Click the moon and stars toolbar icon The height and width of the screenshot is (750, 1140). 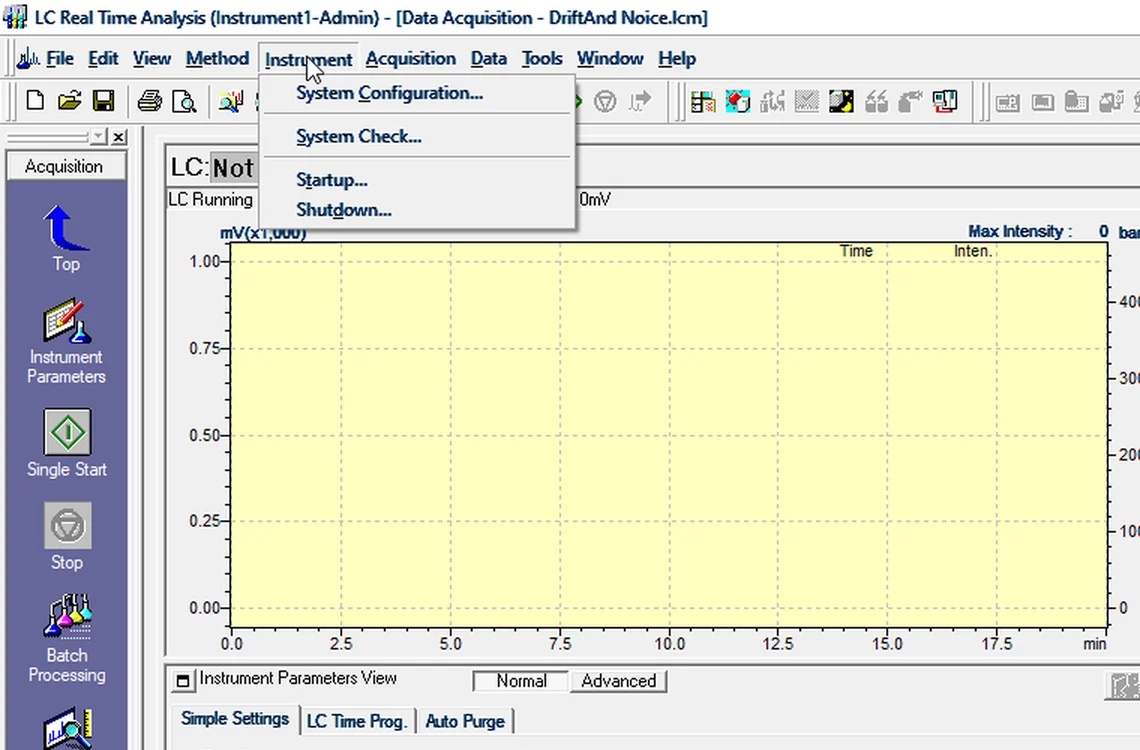[841, 102]
